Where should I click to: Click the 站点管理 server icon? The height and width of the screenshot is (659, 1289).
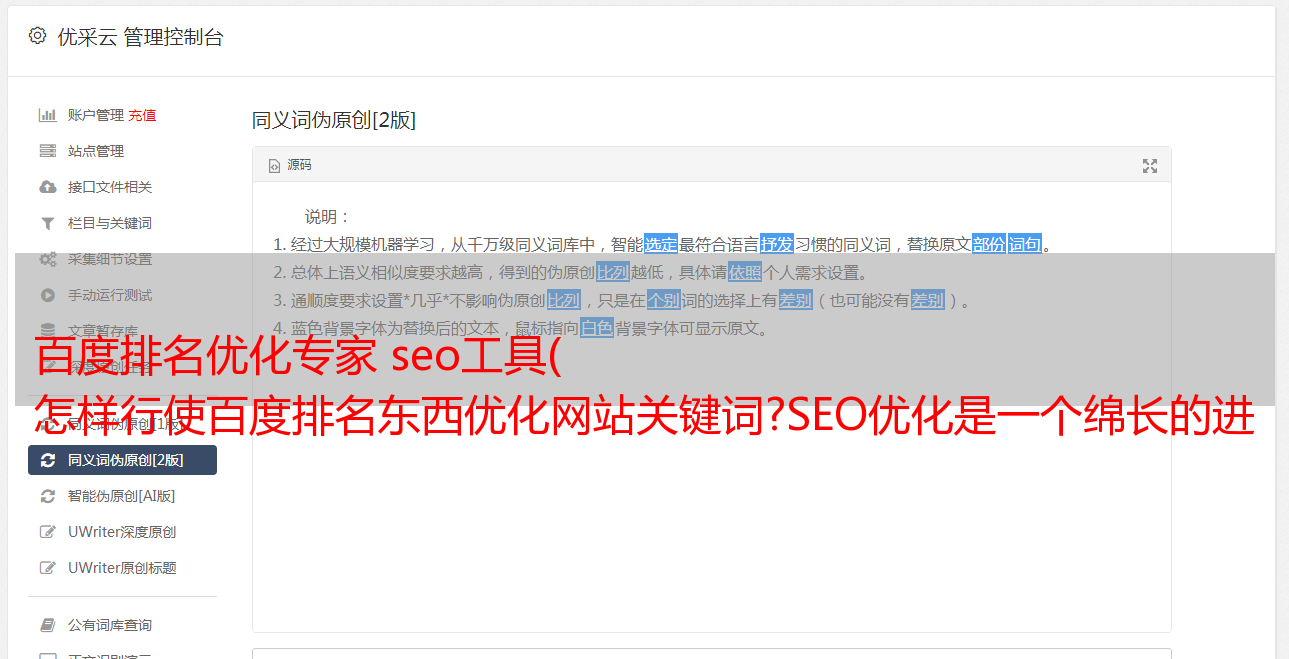tap(47, 151)
